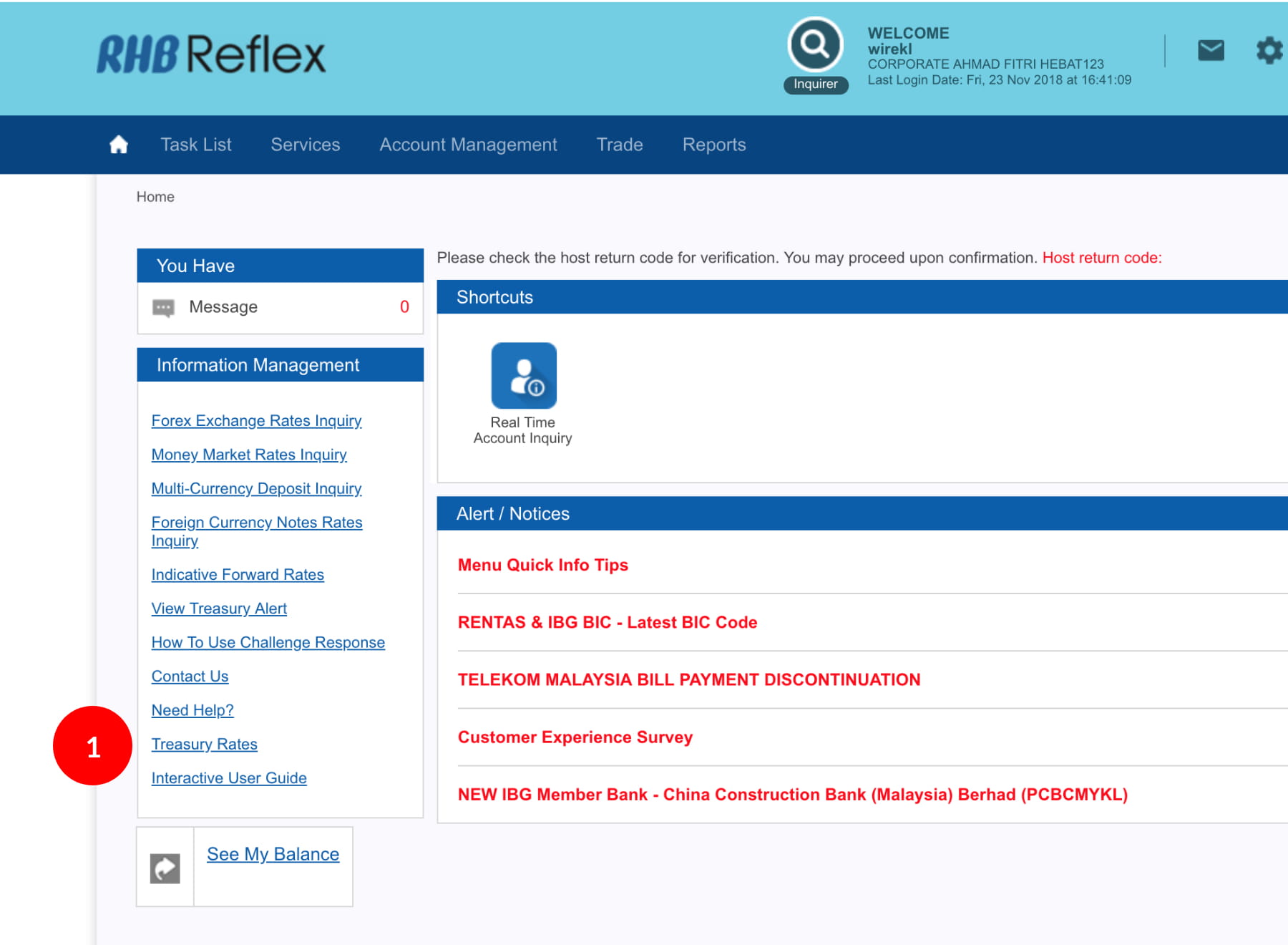Open the Customer Experience Survey notice
1288x945 pixels.
pos(575,737)
